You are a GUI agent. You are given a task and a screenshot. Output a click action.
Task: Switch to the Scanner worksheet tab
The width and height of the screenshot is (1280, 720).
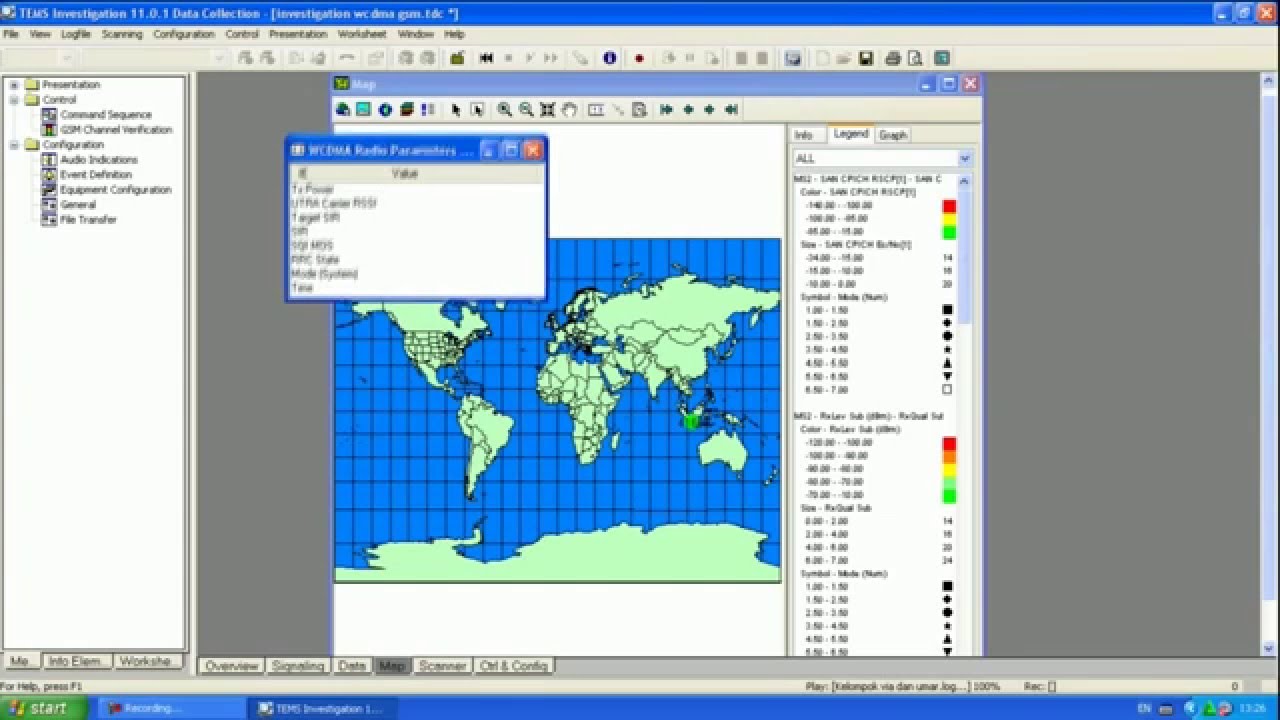(442, 666)
